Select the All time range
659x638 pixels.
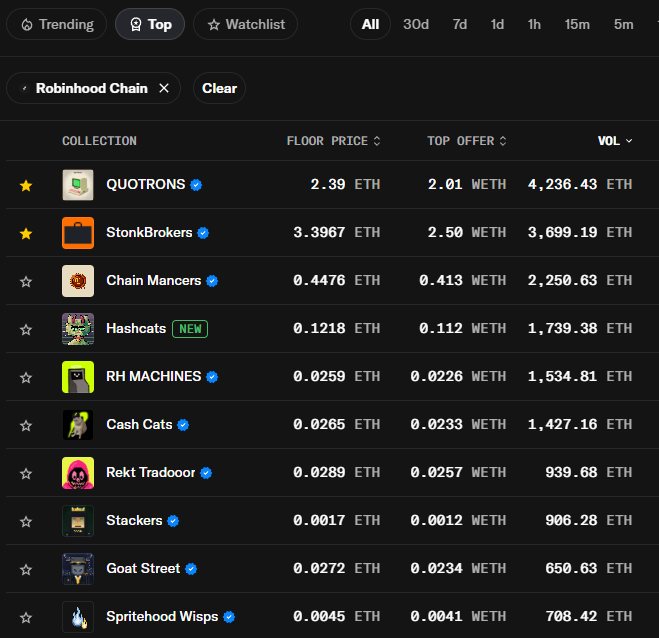(370, 24)
